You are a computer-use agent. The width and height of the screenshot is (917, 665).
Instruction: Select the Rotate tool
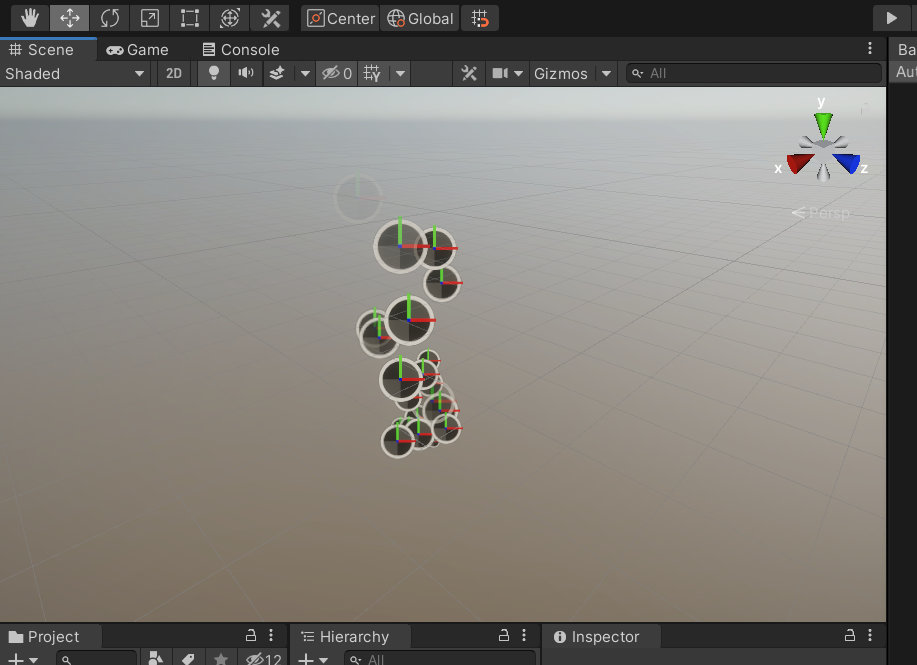[109, 18]
